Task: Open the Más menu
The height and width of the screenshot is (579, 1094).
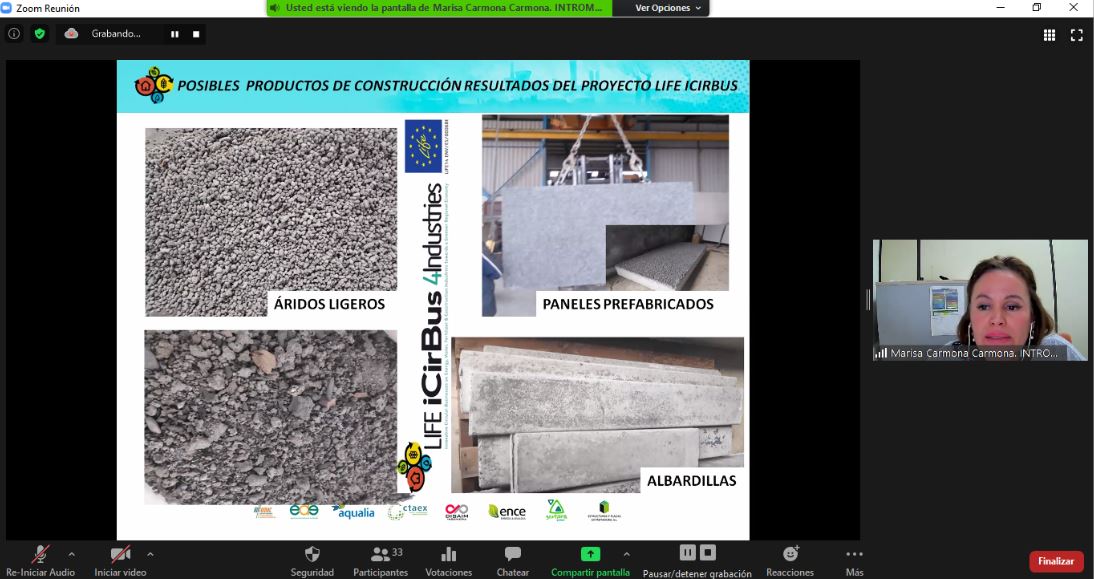Action: click(854, 555)
